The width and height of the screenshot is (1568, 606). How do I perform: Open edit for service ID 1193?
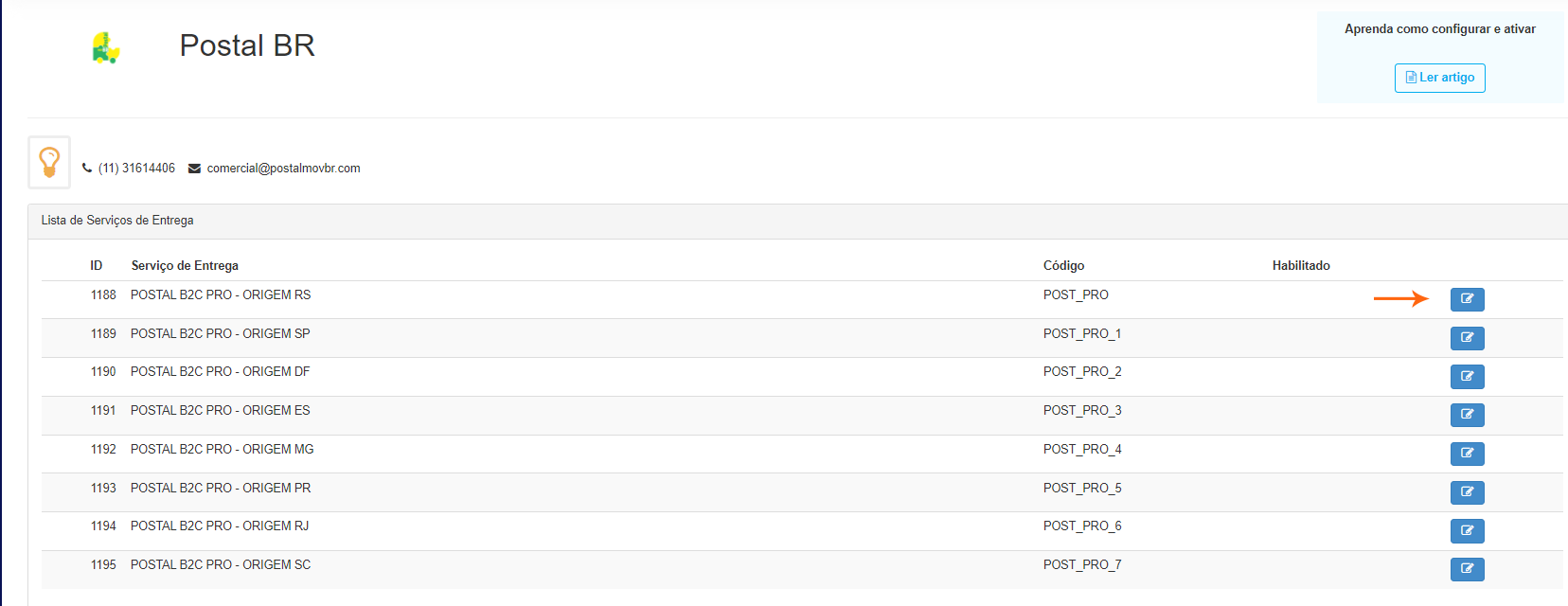point(1467,492)
